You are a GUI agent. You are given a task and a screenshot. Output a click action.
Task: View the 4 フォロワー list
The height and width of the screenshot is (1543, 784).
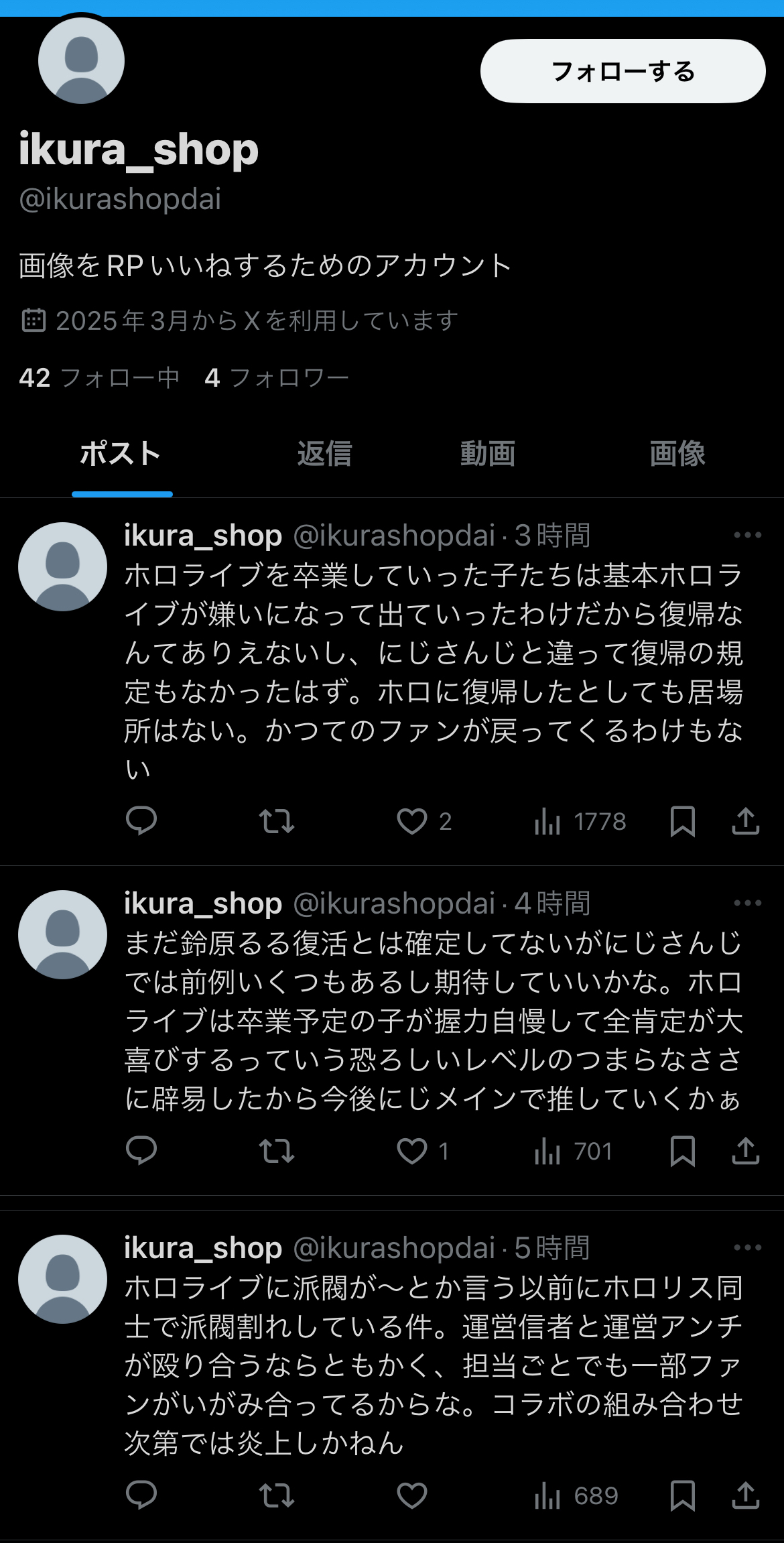point(277,378)
